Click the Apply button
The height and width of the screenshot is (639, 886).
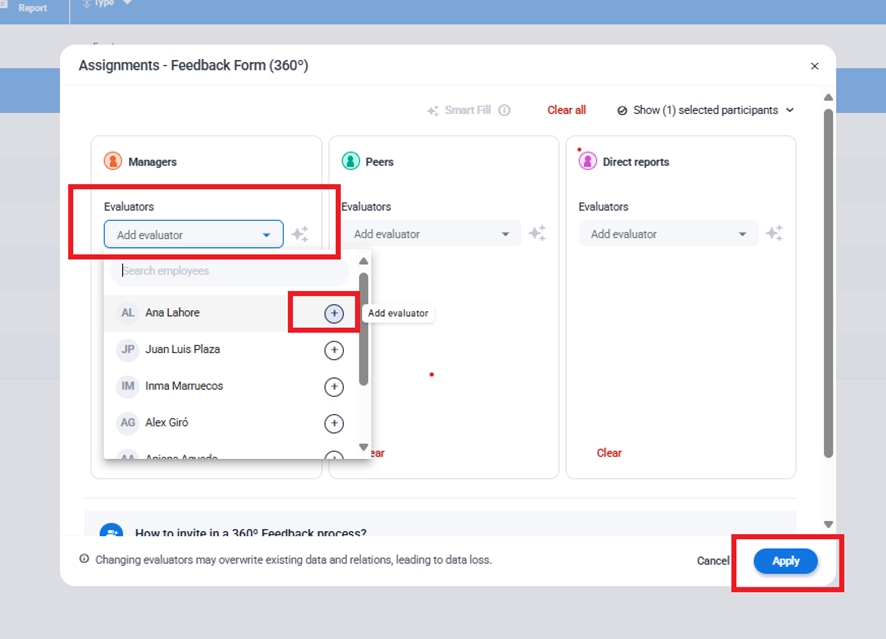coord(785,561)
